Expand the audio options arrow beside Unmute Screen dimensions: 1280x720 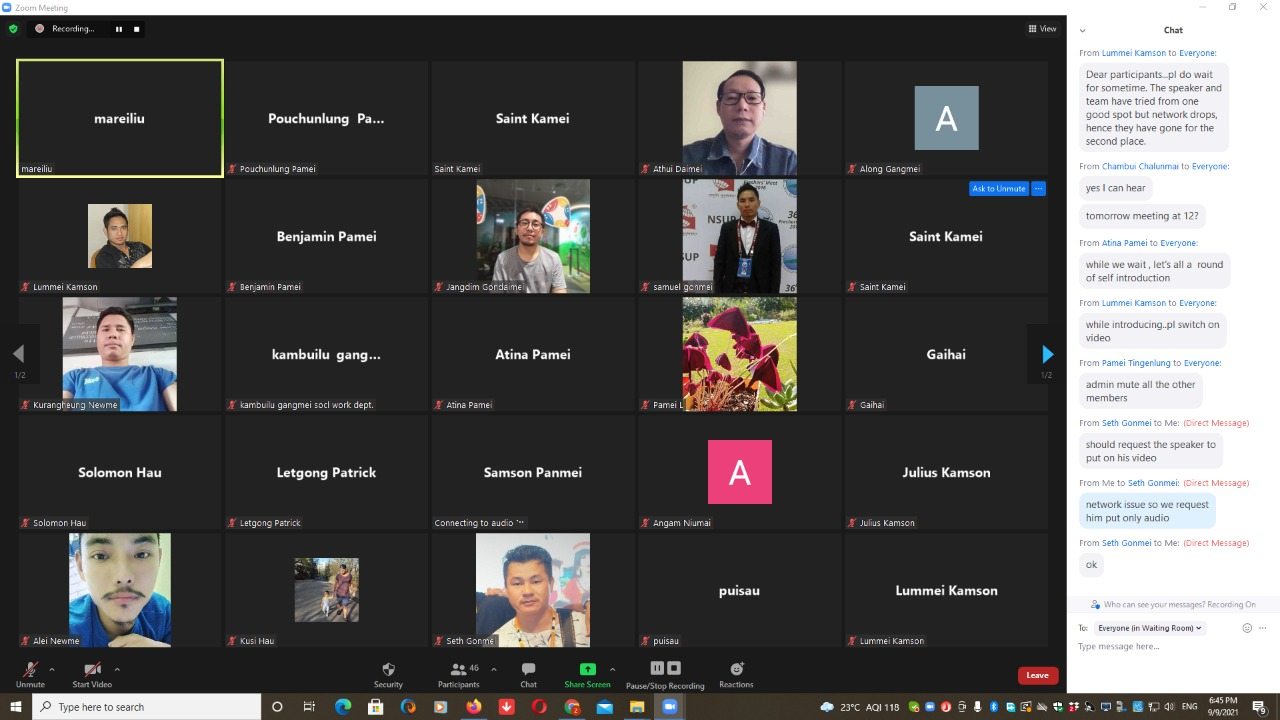click(x=52, y=669)
